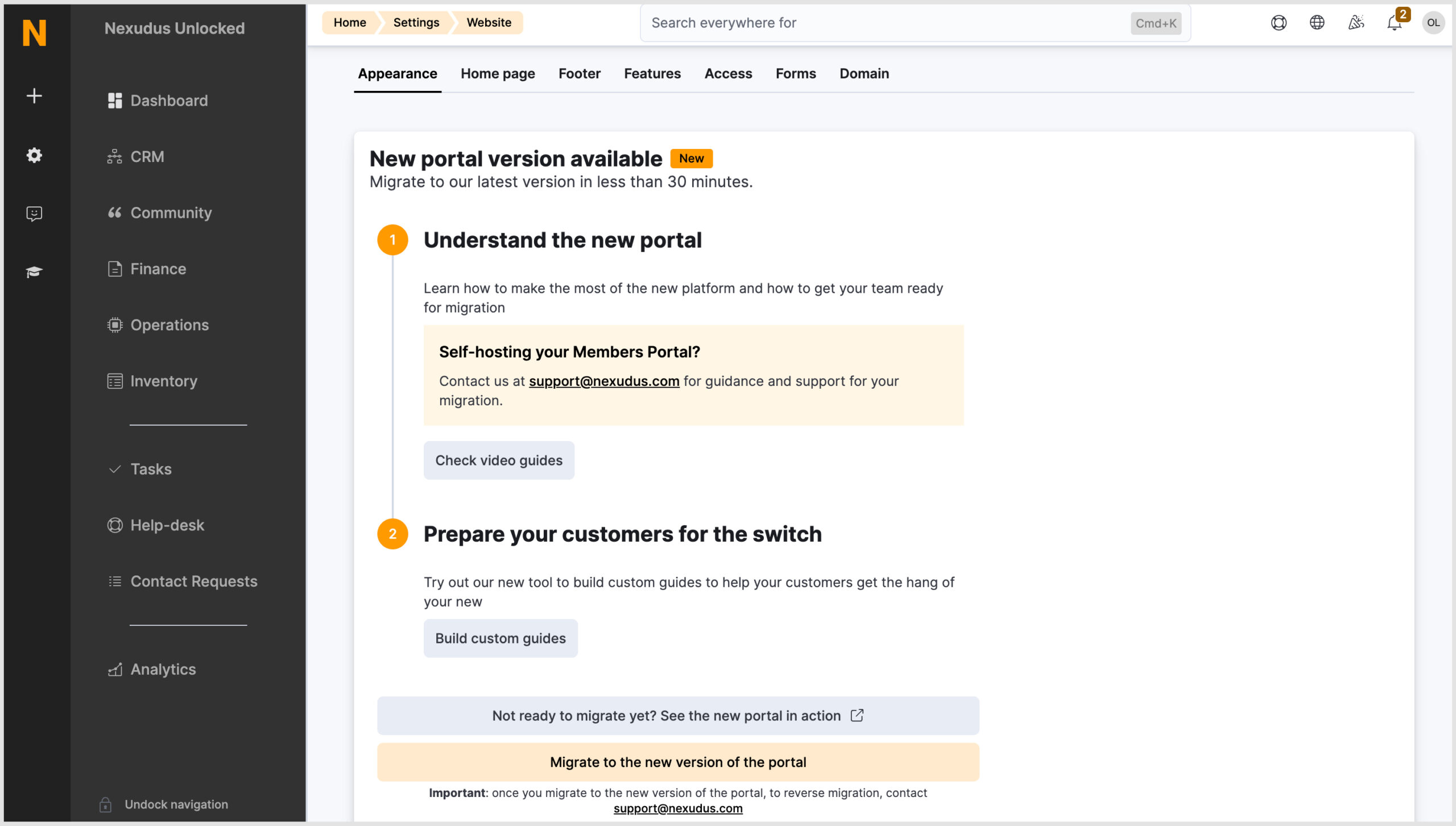Click Not ready to migrate yet button

click(x=678, y=716)
